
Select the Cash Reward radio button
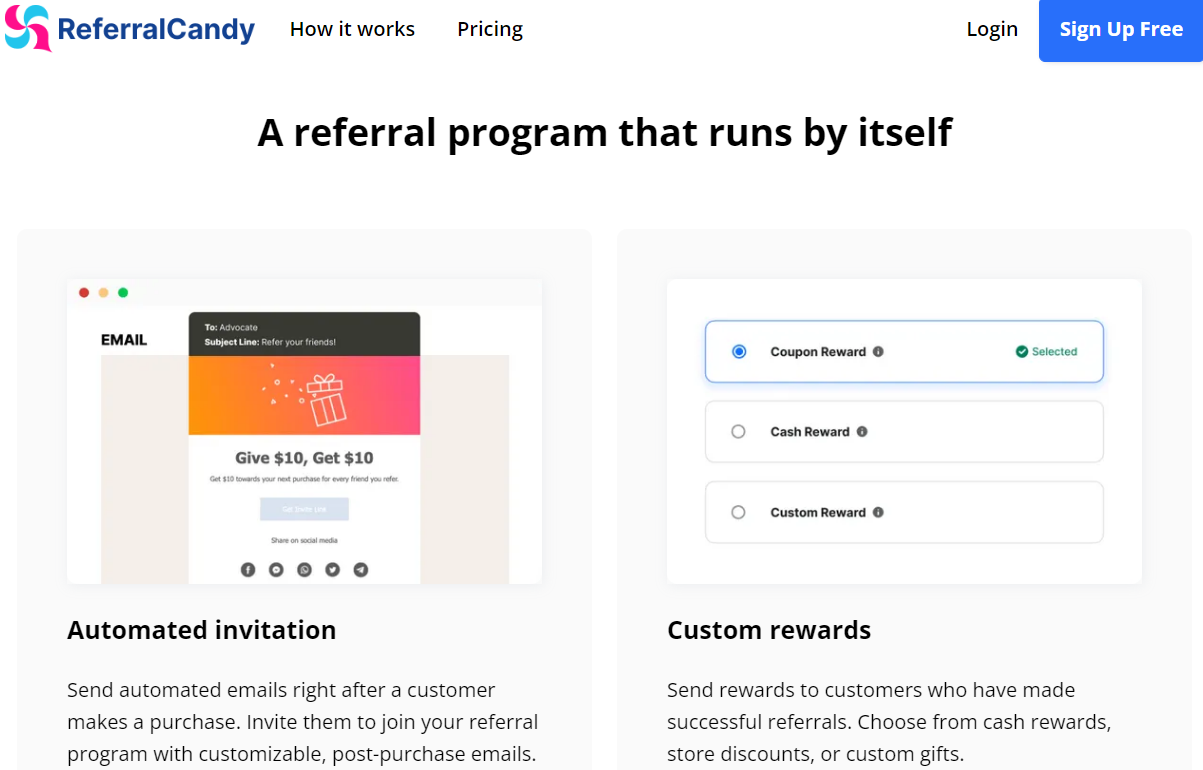coord(739,432)
